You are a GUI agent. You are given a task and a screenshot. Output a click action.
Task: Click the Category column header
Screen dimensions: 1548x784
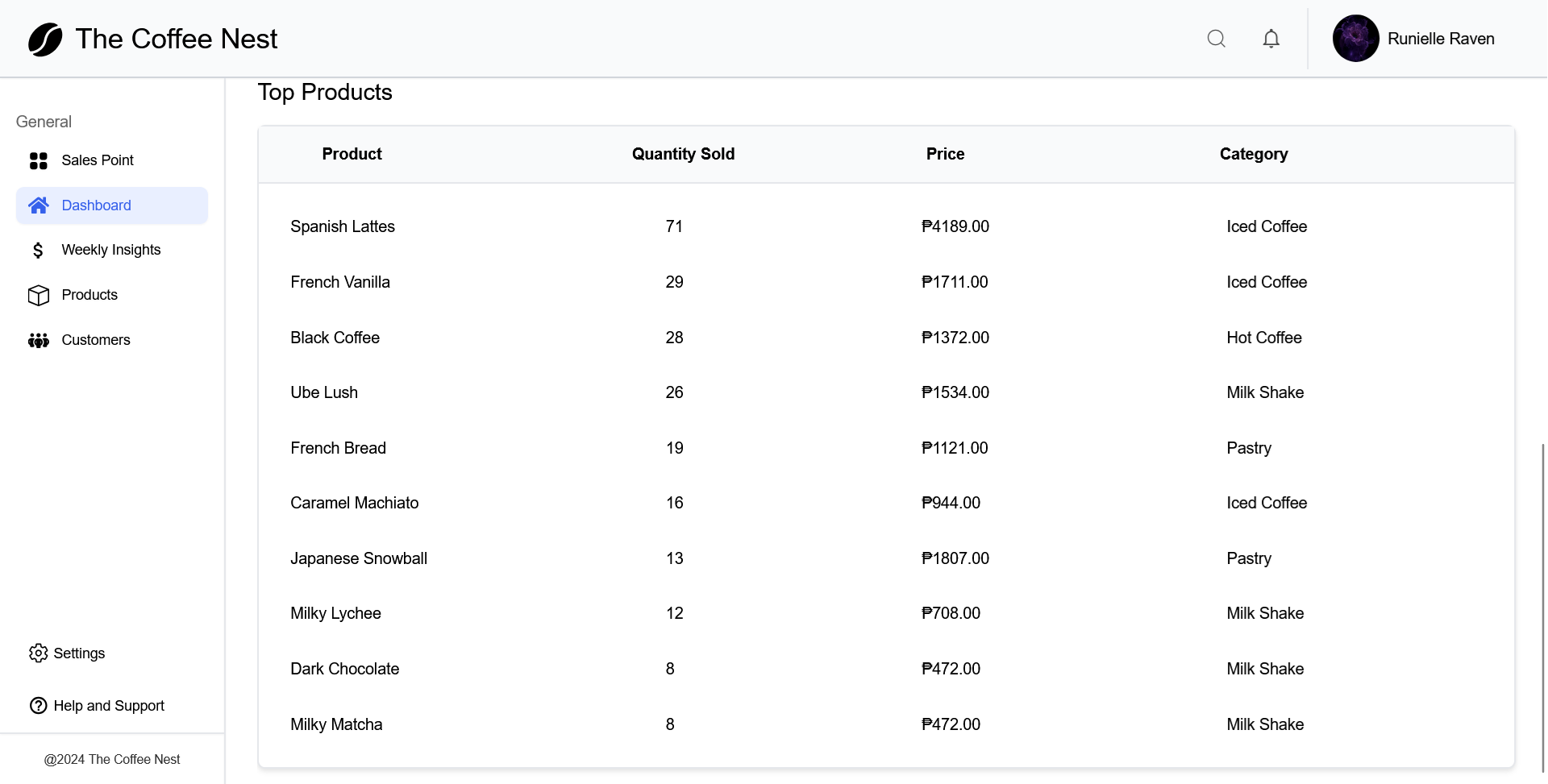[x=1253, y=154]
